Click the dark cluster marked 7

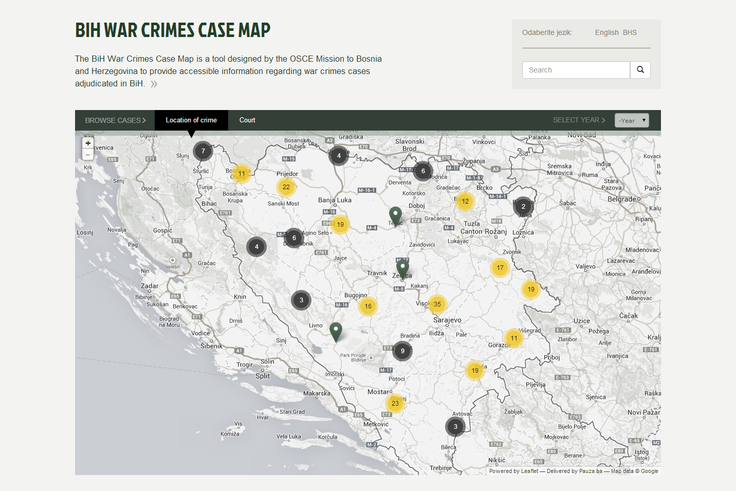203,151
